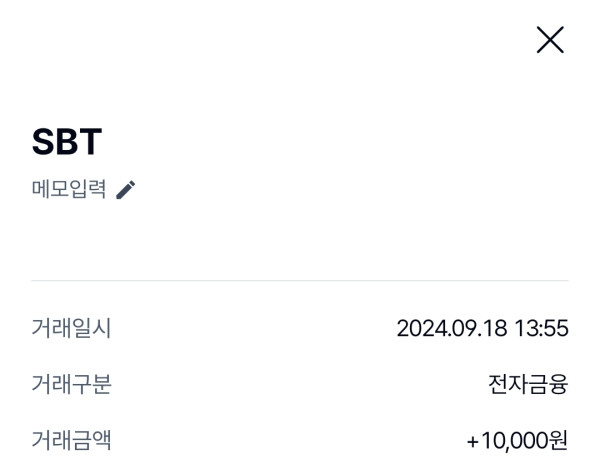Click the letter S in the SBT title
The width and height of the screenshot is (600, 469).
(x=44, y=142)
